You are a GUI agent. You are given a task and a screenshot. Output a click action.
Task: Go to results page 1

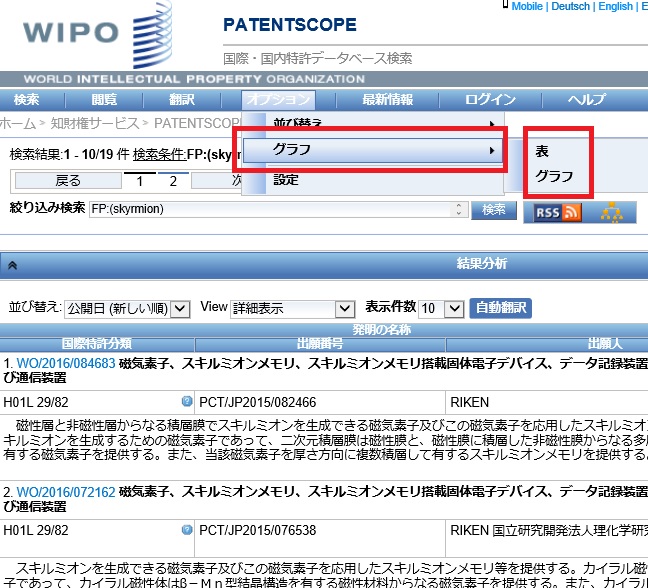pos(140,181)
